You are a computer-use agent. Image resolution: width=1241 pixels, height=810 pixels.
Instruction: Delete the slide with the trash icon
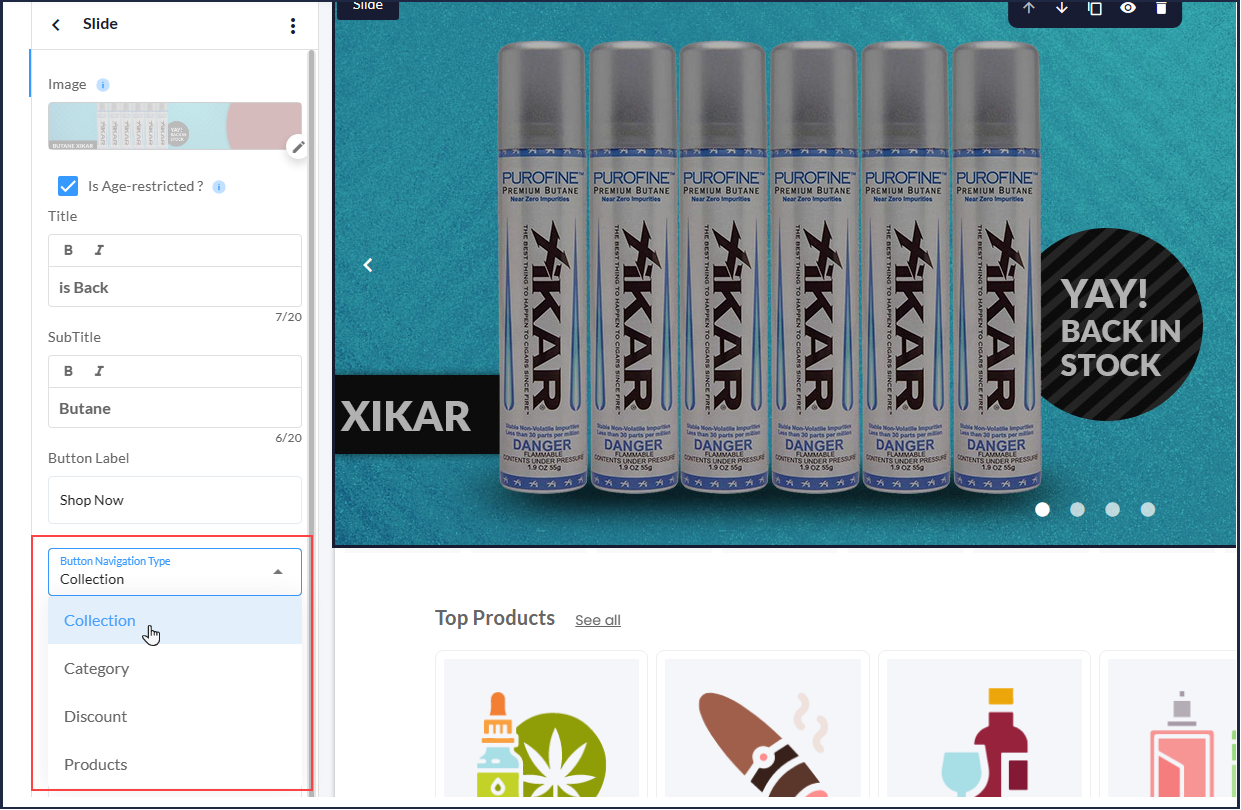pyautogui.click(x=1161, y=8)
